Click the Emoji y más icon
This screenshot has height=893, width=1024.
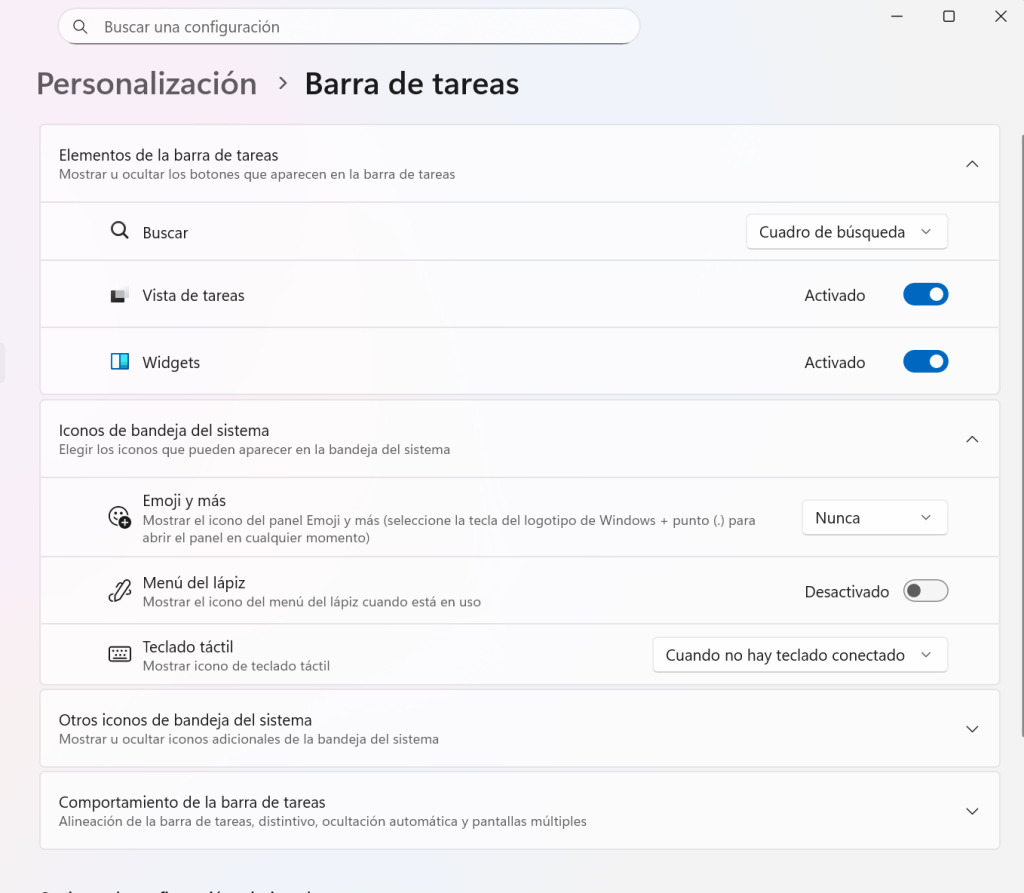point(120,517)
